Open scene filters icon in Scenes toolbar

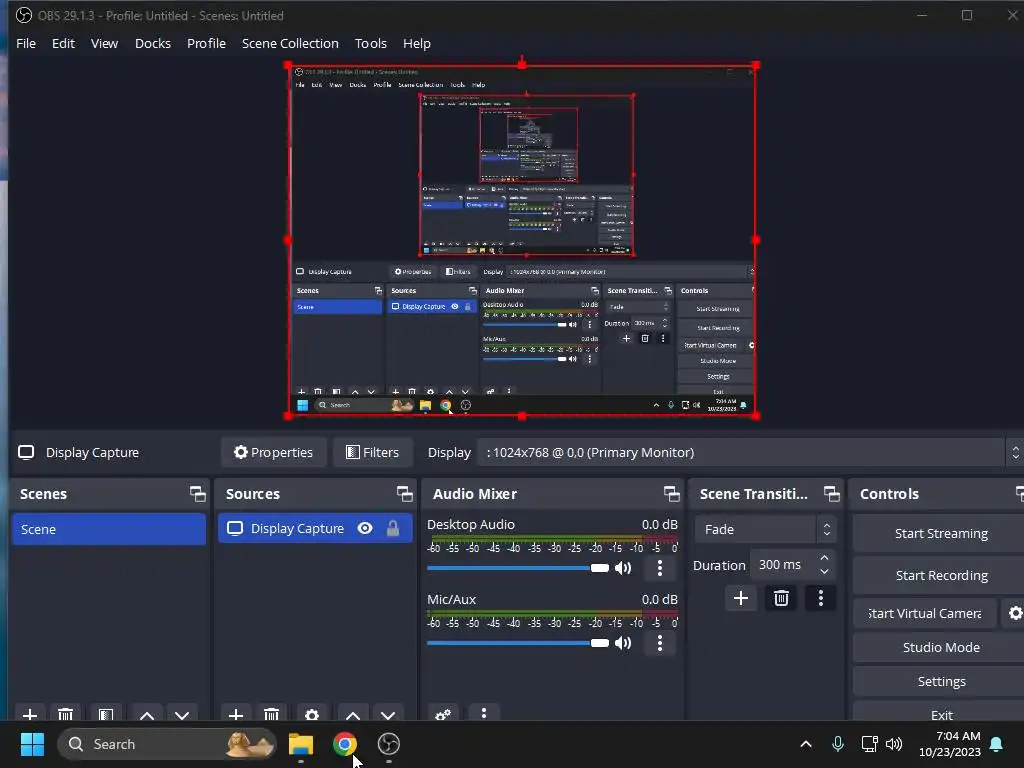(x=106, y=714)
